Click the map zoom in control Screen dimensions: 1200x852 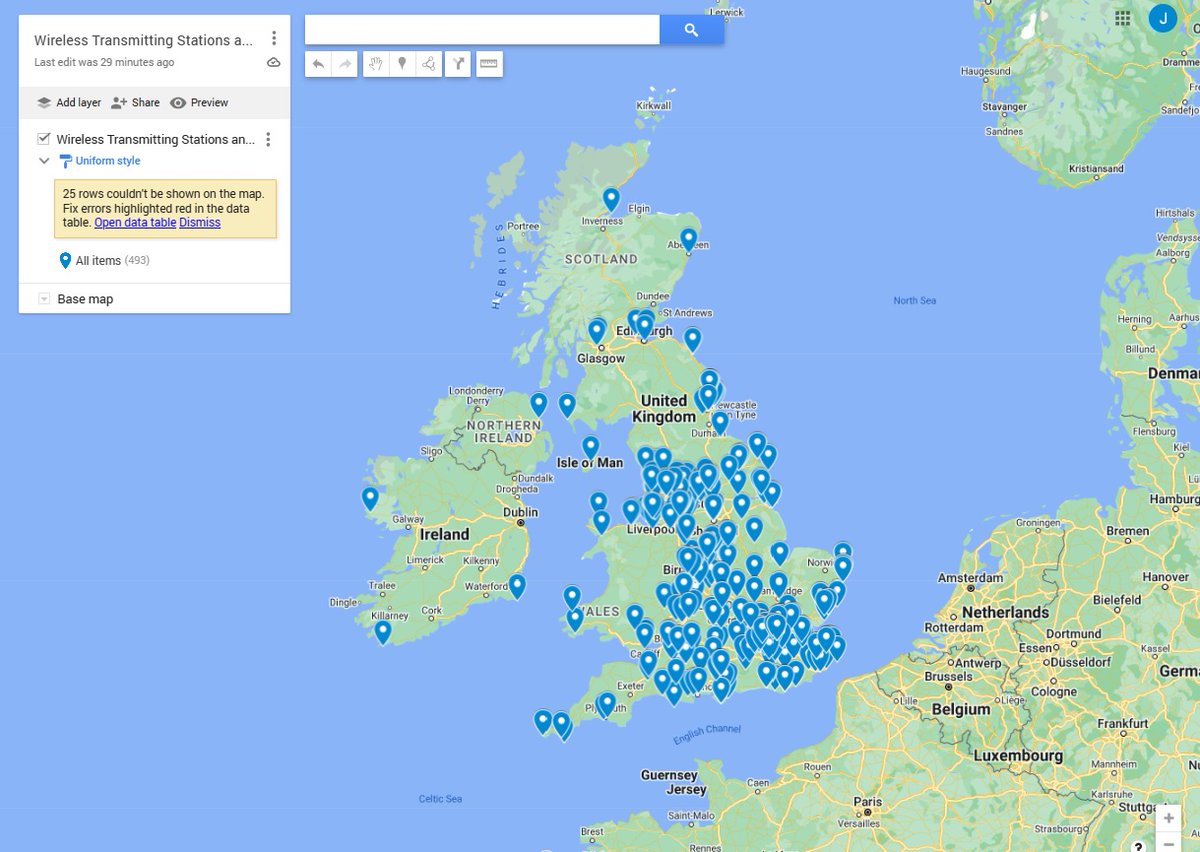coord(1168,817)
